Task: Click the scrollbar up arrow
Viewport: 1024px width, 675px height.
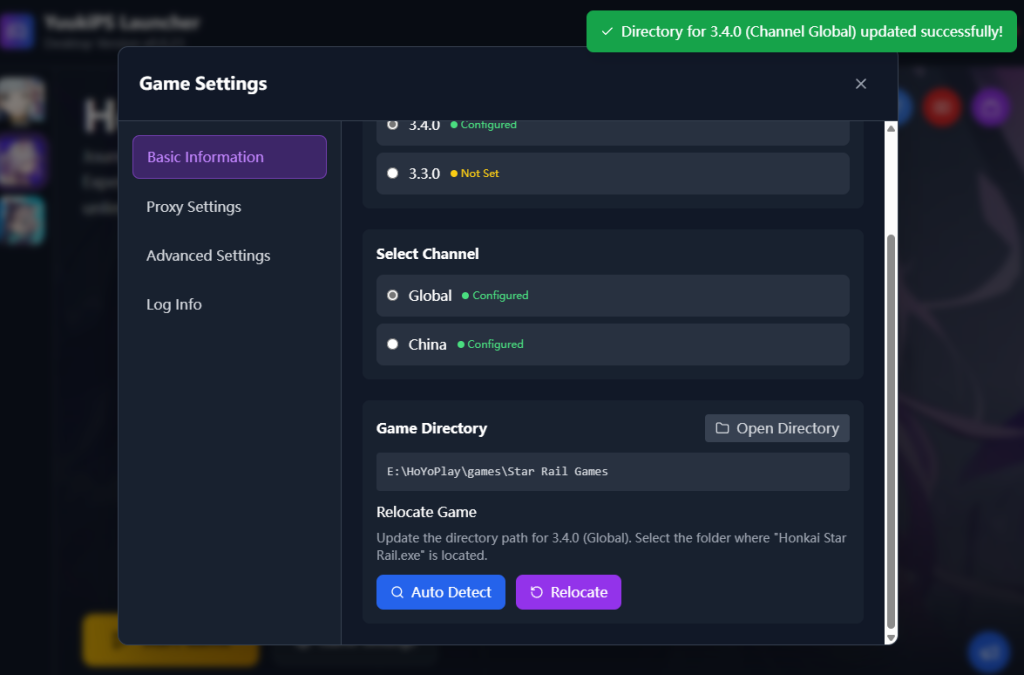Action: click(890, 128)
